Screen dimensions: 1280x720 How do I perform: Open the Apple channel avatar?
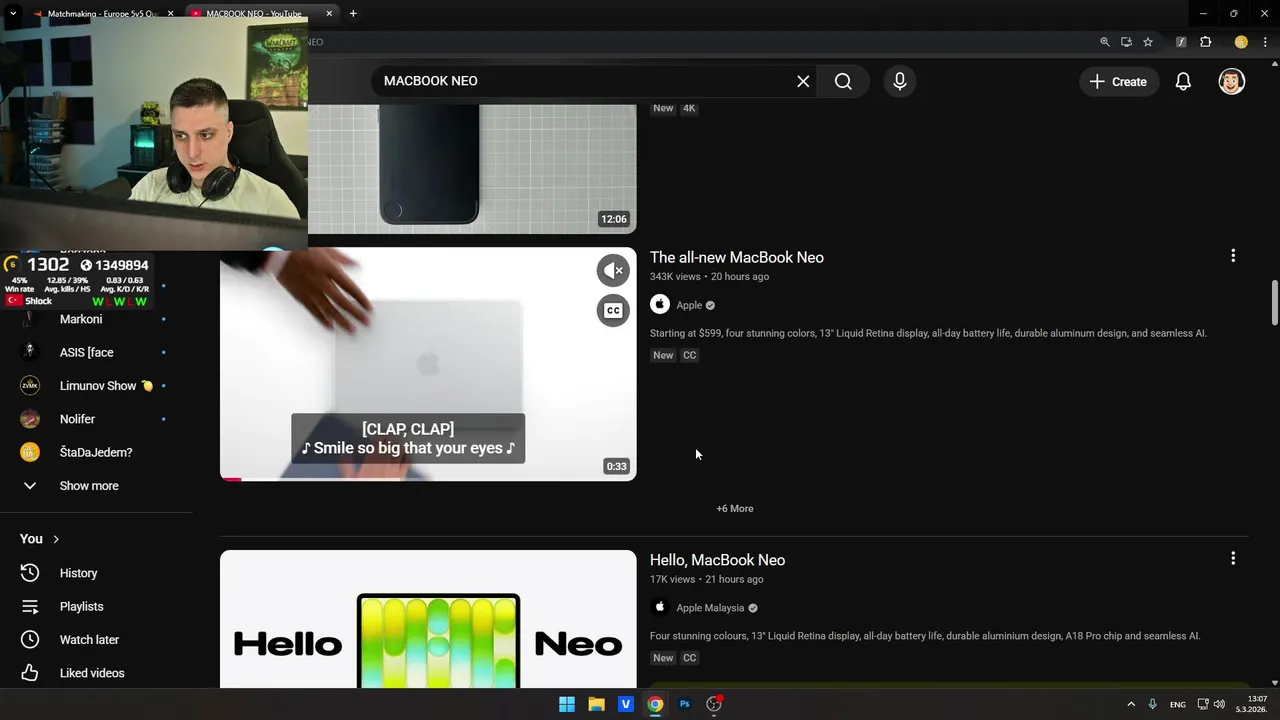[x=660, y=304]
